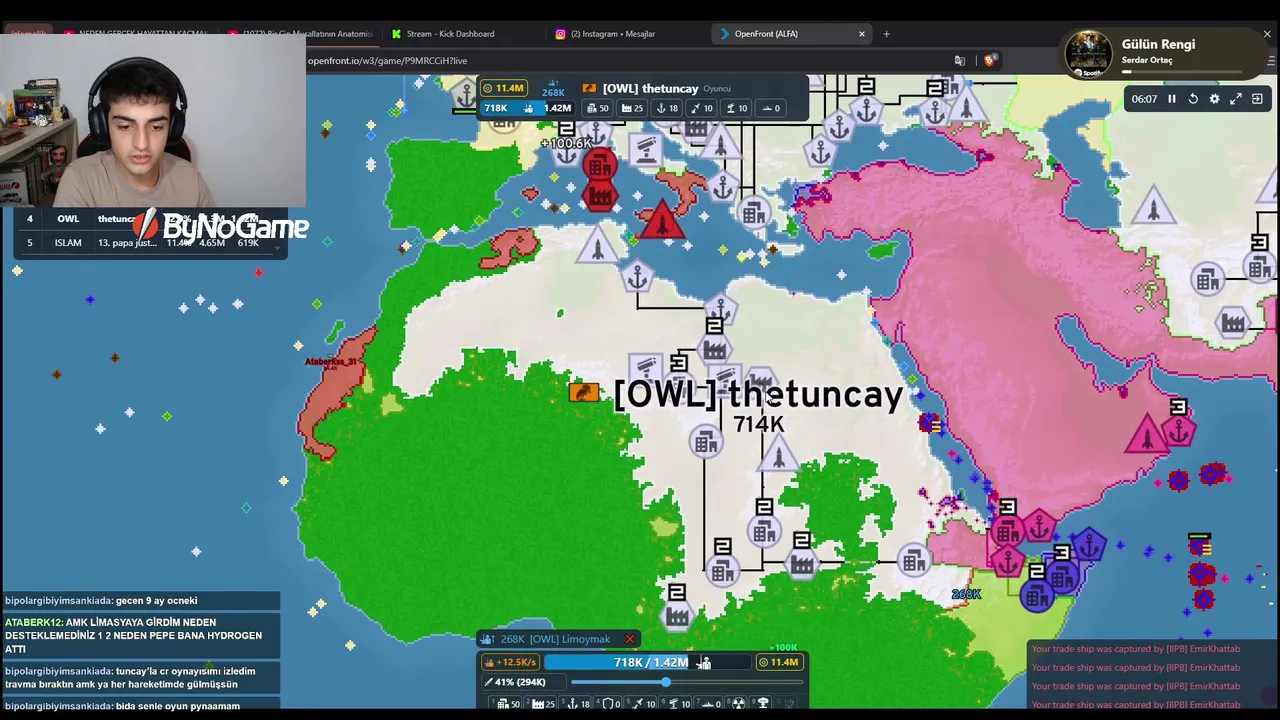Screen dimensions: 1280x720
Task: Click the [OWL] thetuncay name in top info bar
Action: (x=650, y=89)
